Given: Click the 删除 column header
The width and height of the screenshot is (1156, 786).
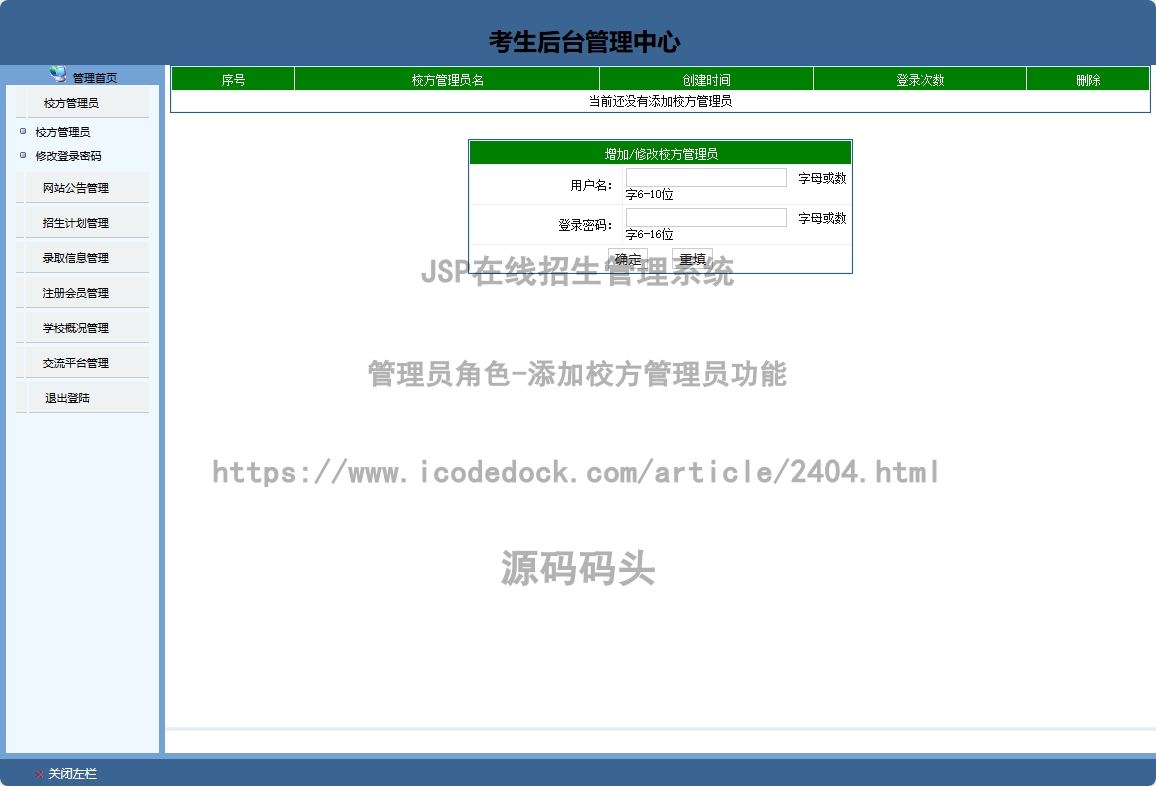Looking at the screenshot, I should click(1087, 80).
